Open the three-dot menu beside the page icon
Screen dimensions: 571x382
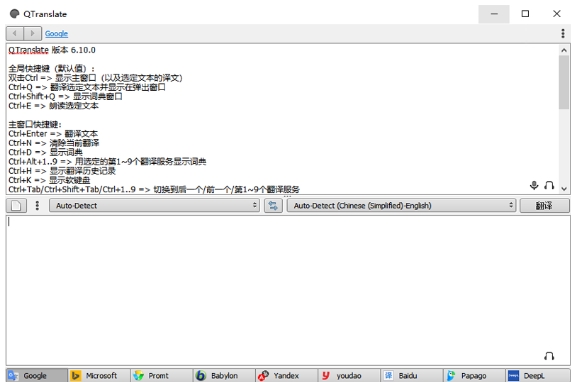[x=37, y=206]
